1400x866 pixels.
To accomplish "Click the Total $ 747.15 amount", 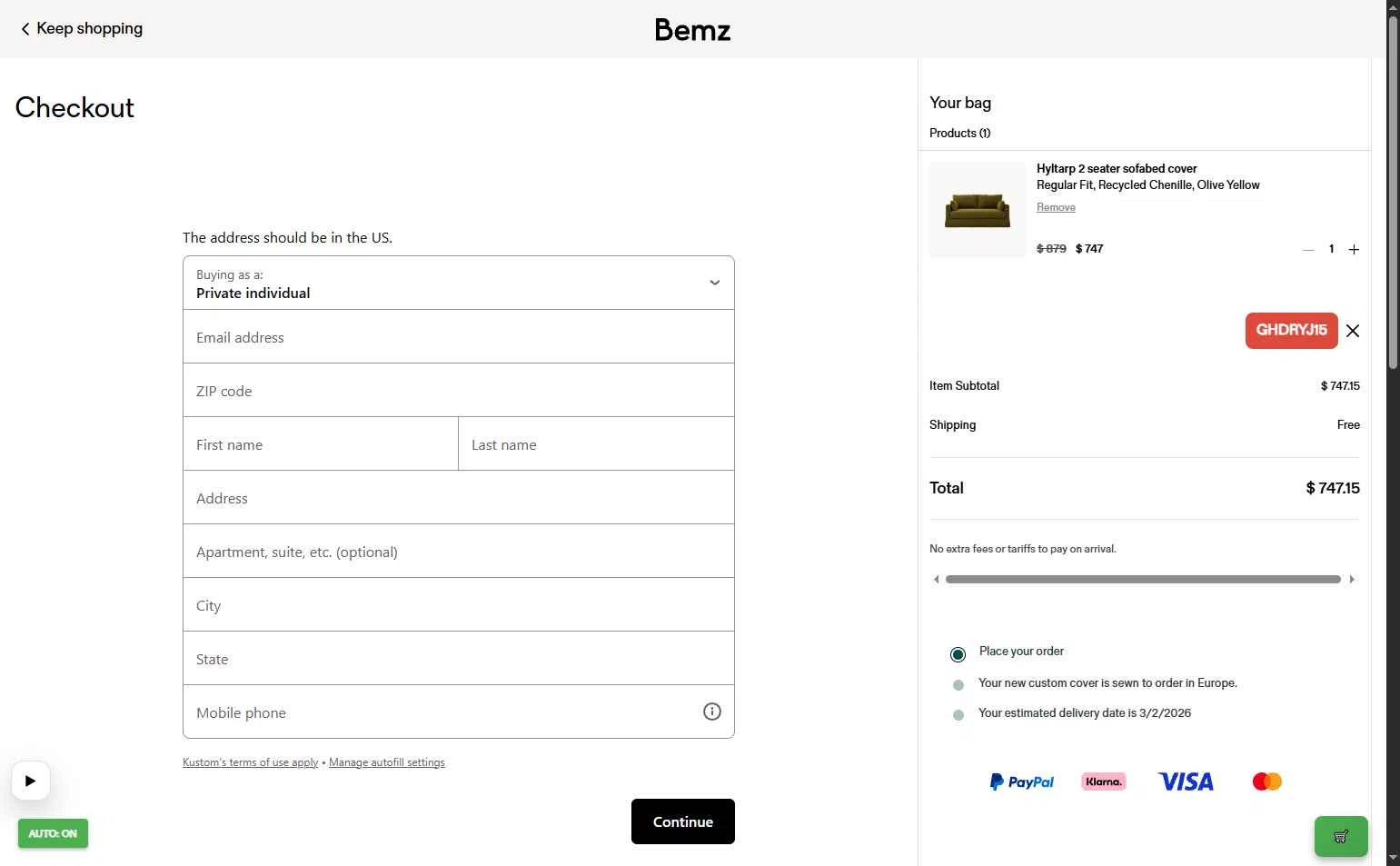I will coord(1333,488).
